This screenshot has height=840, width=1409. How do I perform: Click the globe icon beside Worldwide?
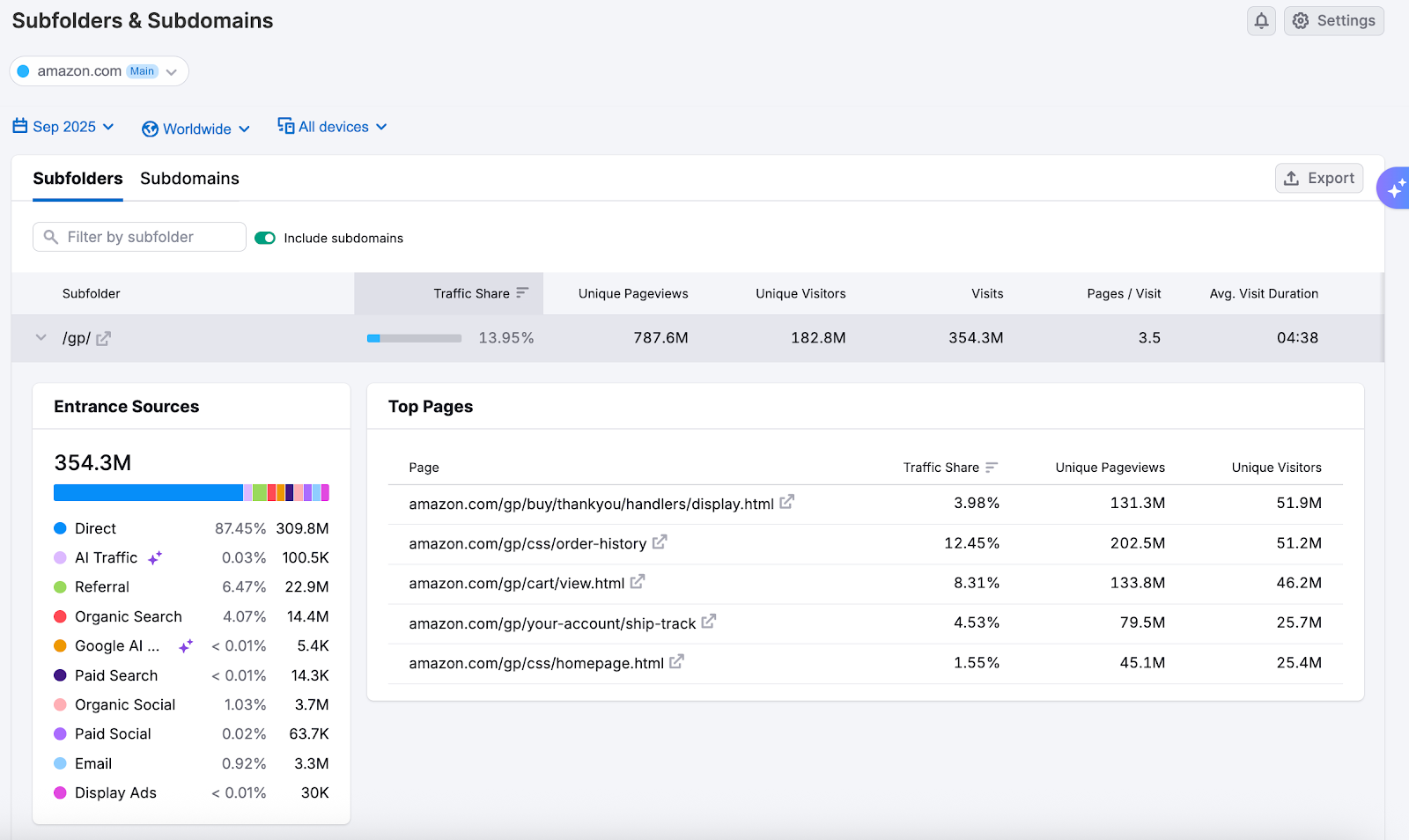coord(151,129)
